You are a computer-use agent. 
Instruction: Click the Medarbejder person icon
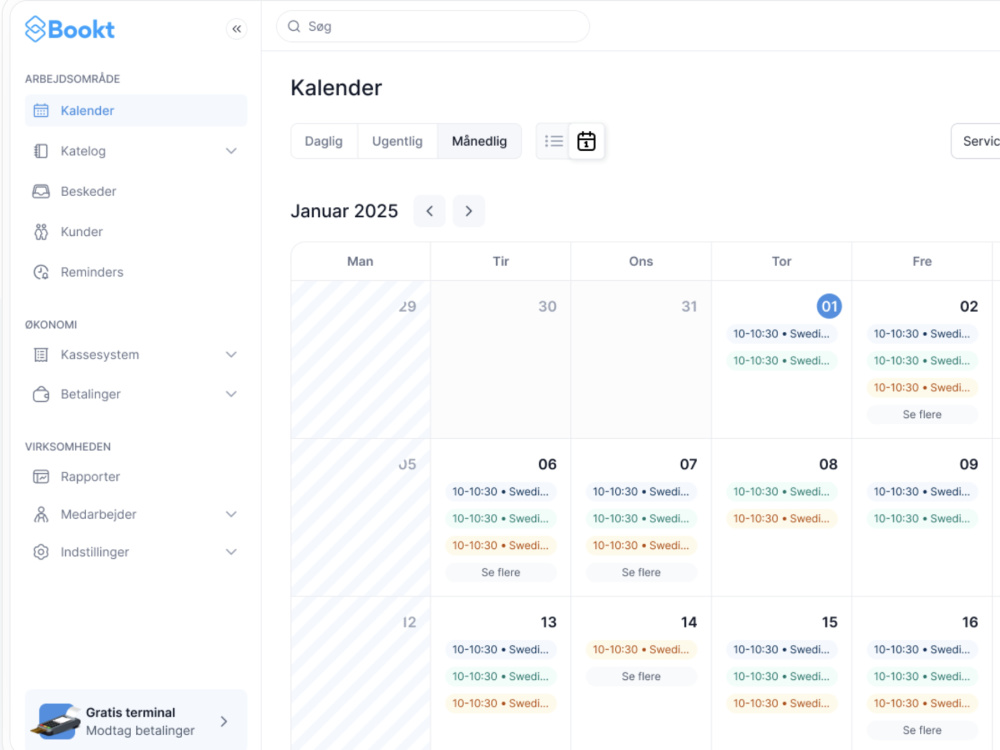coord(41,514)
